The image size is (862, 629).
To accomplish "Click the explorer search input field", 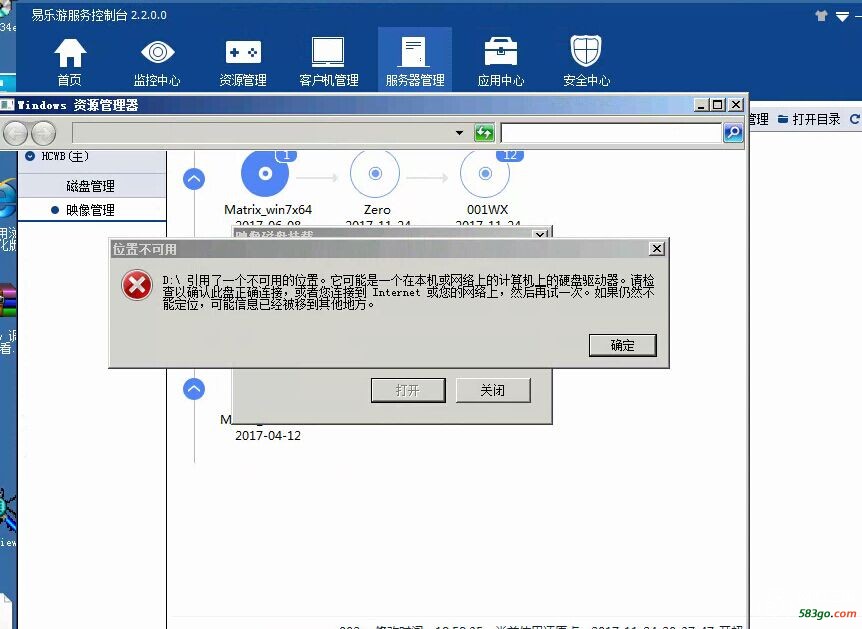I will point(610,133).
